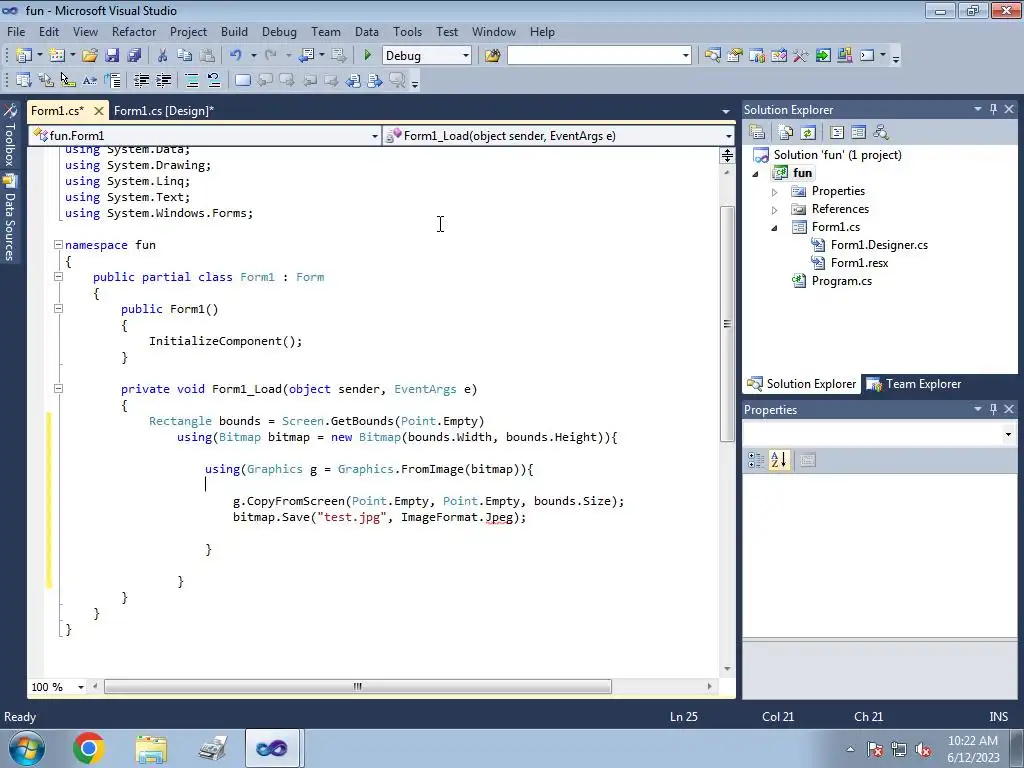Open the Find search combo box dropdown
The image size is (1024, 768).
(686, 56)
